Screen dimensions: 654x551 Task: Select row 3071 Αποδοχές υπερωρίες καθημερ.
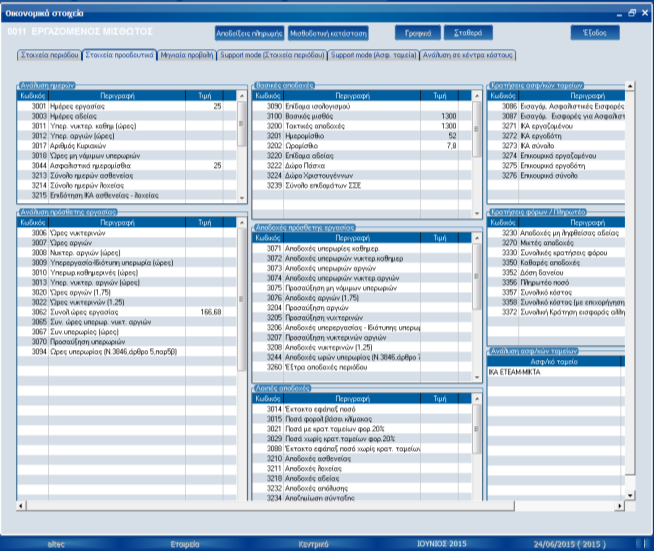click(362, 249)
